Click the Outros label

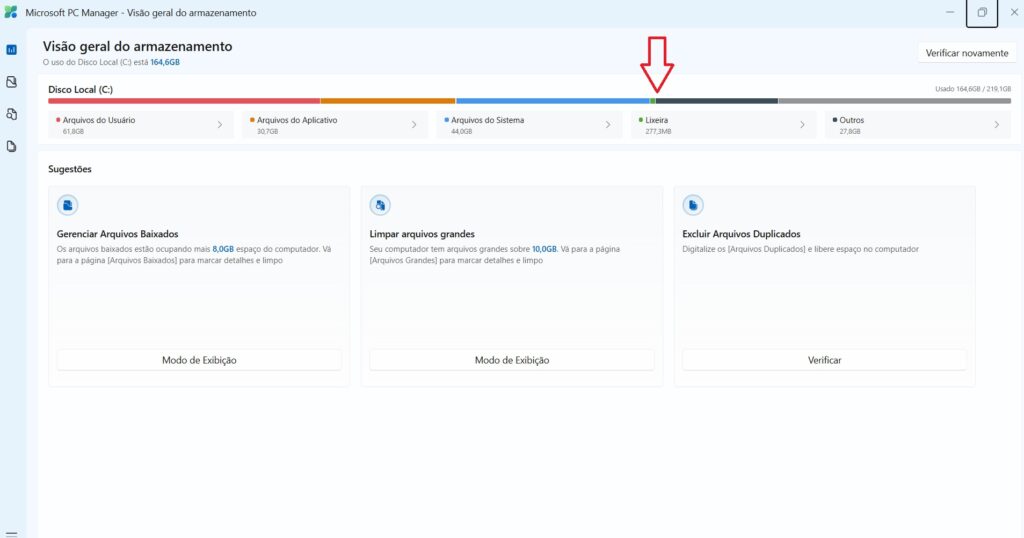point(852,120)
